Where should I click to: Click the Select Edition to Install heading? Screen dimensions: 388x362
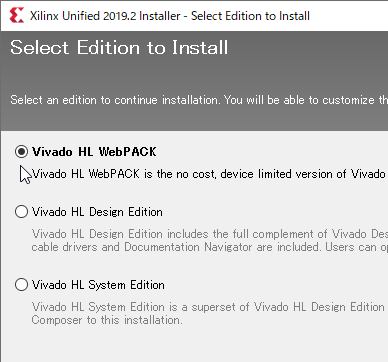[x=119, y=48]
